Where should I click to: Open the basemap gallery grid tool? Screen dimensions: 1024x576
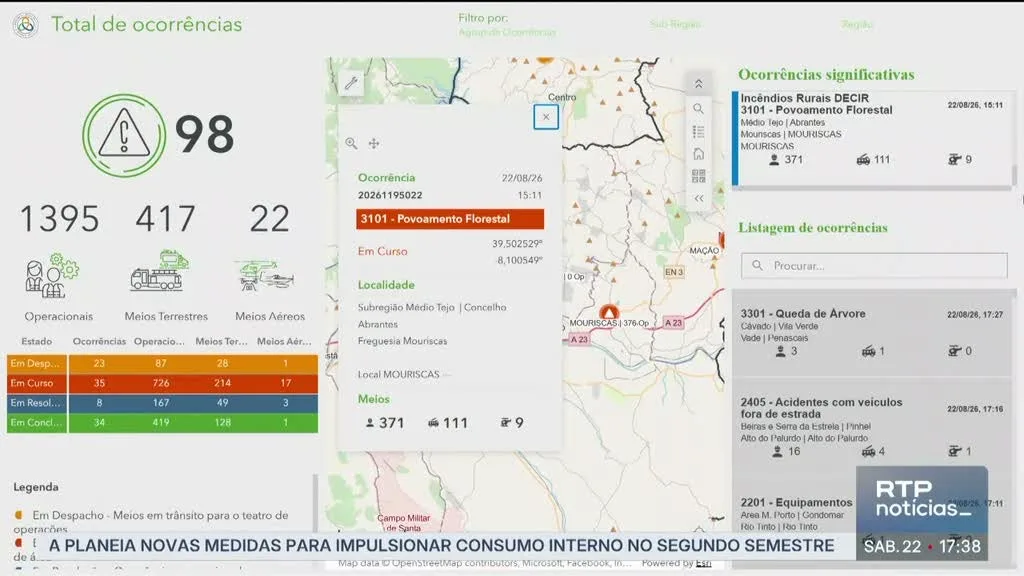point(698,176)
